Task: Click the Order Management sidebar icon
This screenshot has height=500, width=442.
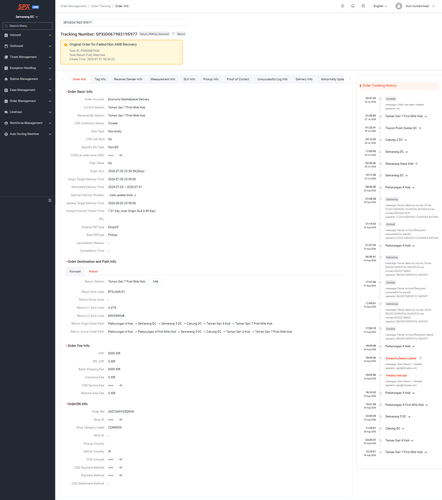Action: click(x=6, y=101)
